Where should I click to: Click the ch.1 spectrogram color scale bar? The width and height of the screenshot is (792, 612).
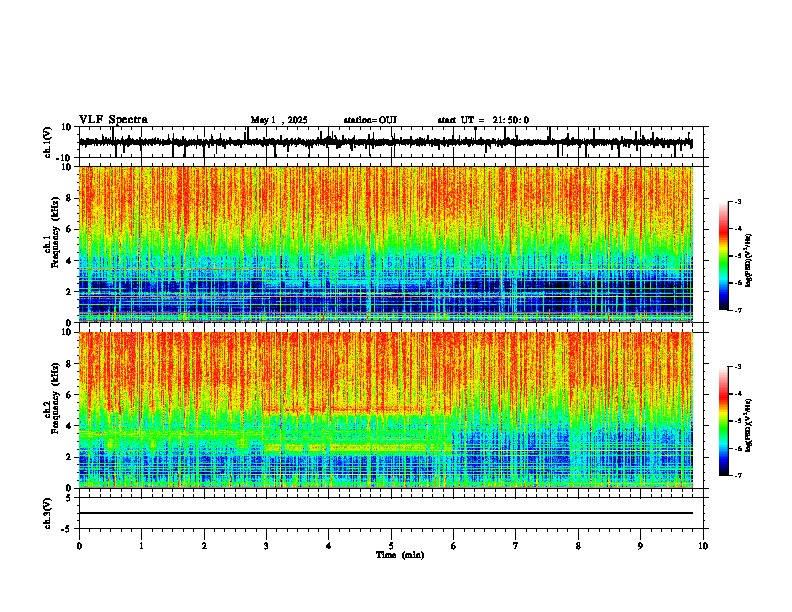coord(724,256)
